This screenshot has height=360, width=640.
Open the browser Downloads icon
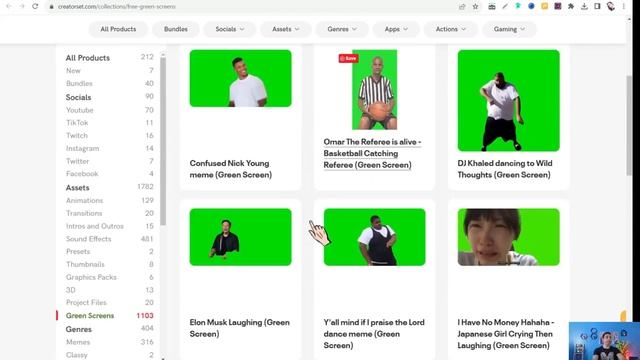[x=584, y=6]
